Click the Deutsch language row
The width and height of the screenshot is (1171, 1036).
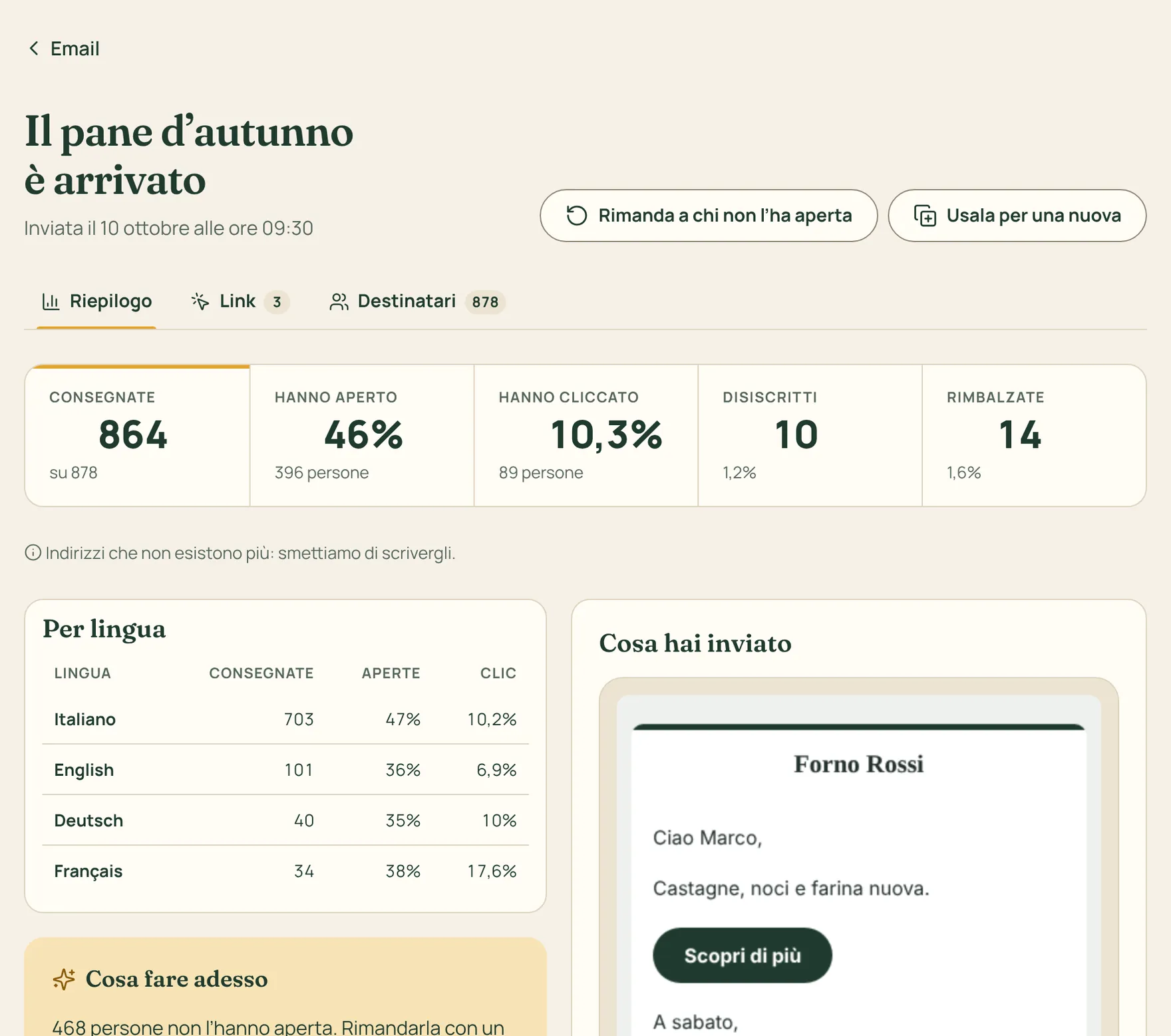click(x=285, y=820)
